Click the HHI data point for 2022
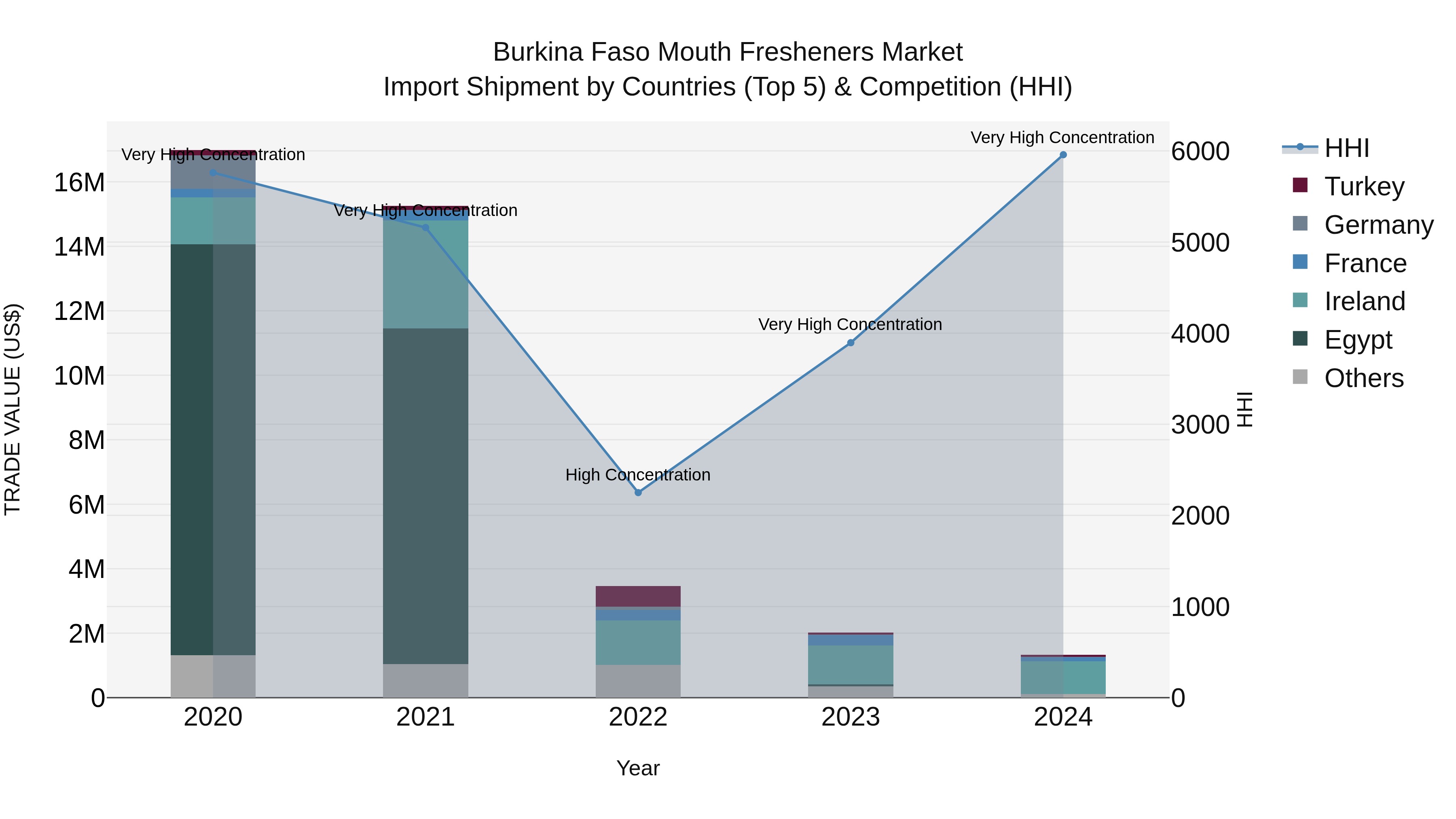 point(638,492)
